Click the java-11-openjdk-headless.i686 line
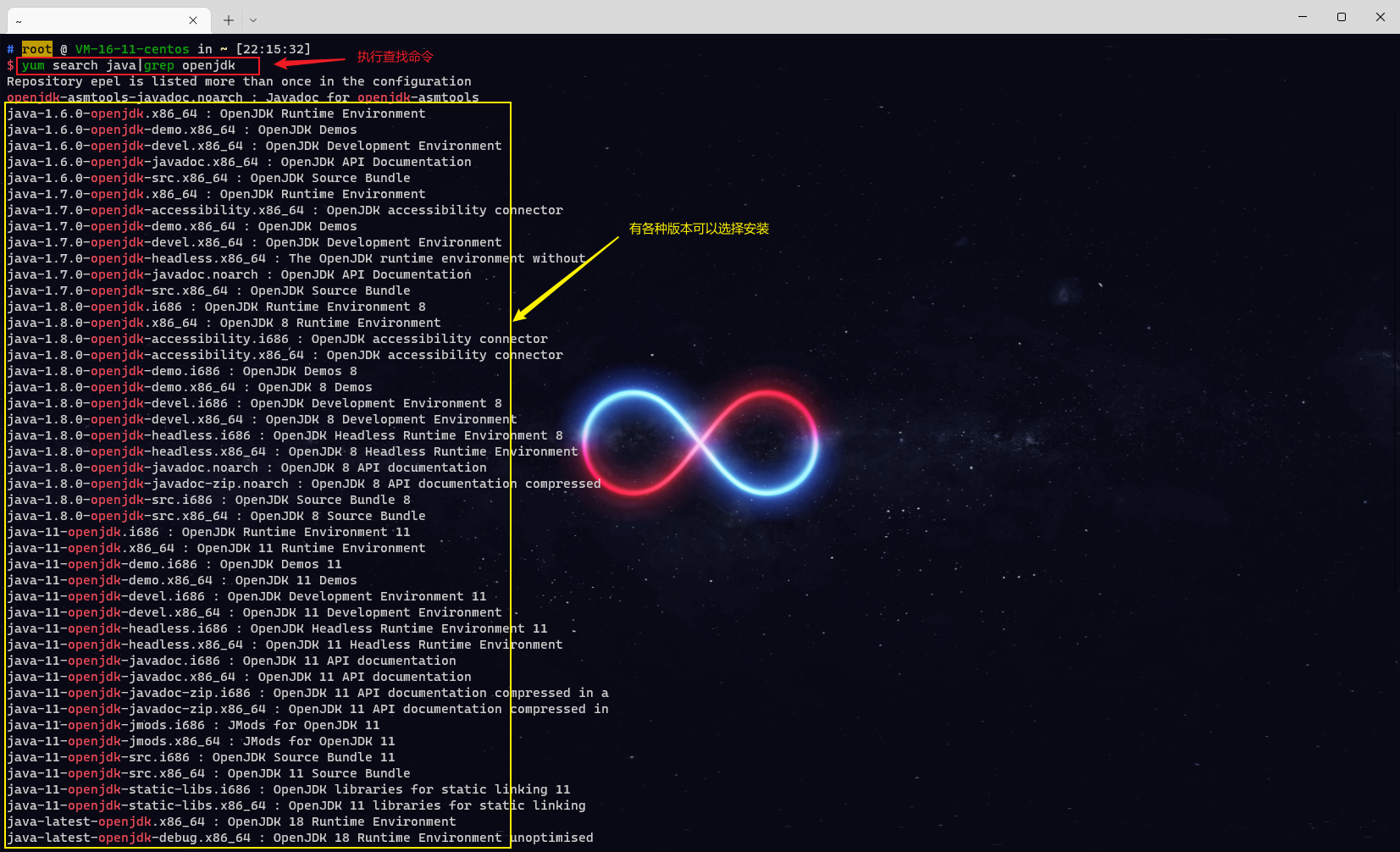The width and height of the screenshot is (1400, 852). tap(277, 628)
